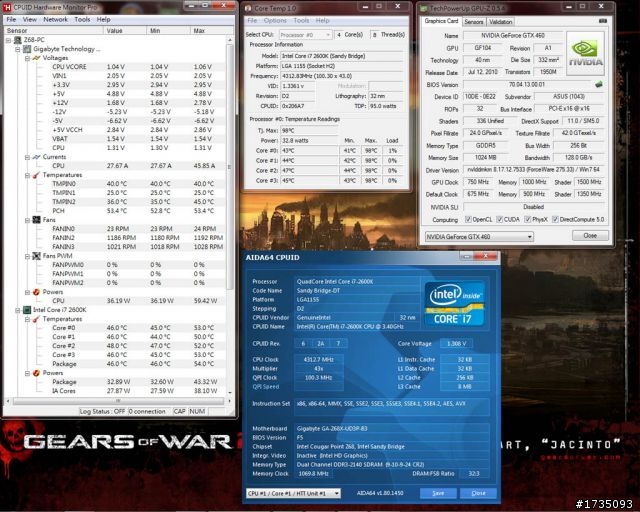Toggle the PhysX checkbox in GPU-Z

pyautogui.click(x=527, y=220)
